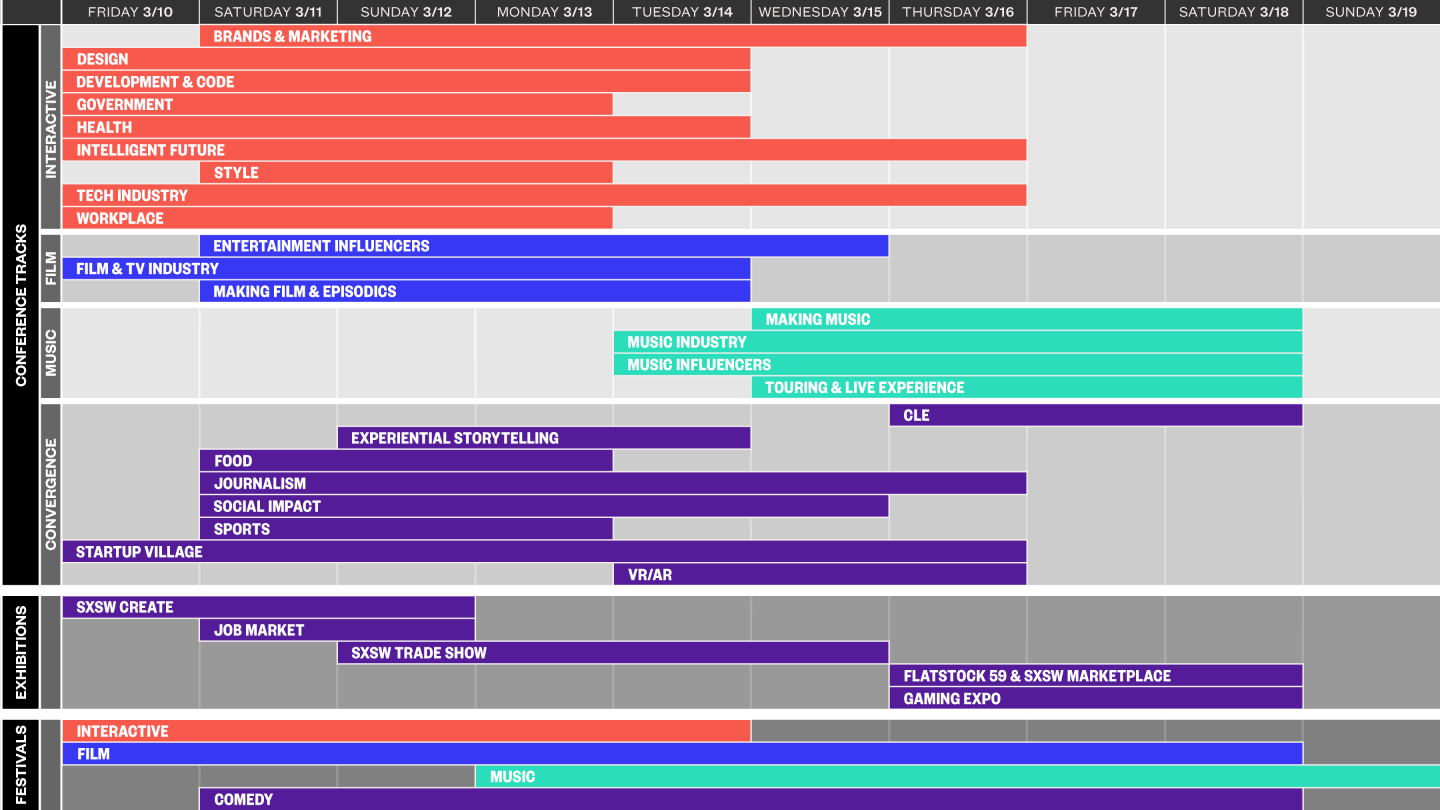Select the Making Music track bar
Image resolution: width=1440 pixels, height=810 pixels.
(1027, 319)
